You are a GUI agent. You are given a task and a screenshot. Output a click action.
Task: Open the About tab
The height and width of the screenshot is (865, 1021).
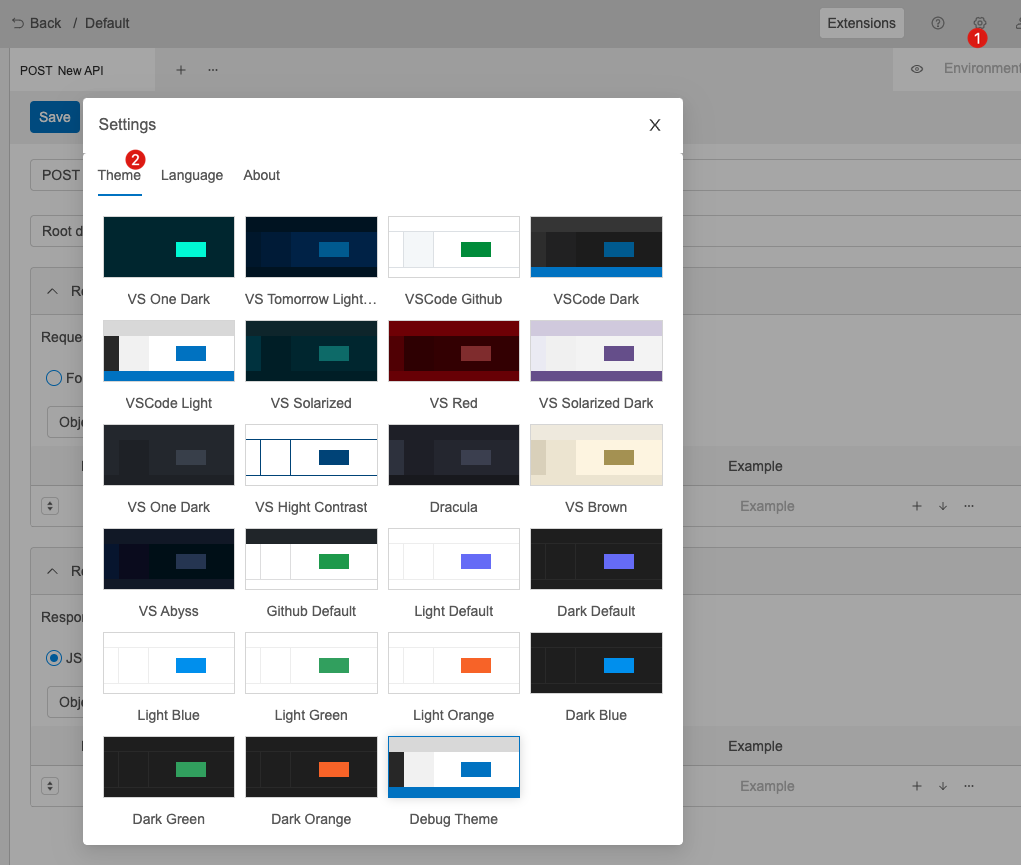[261, 175]
